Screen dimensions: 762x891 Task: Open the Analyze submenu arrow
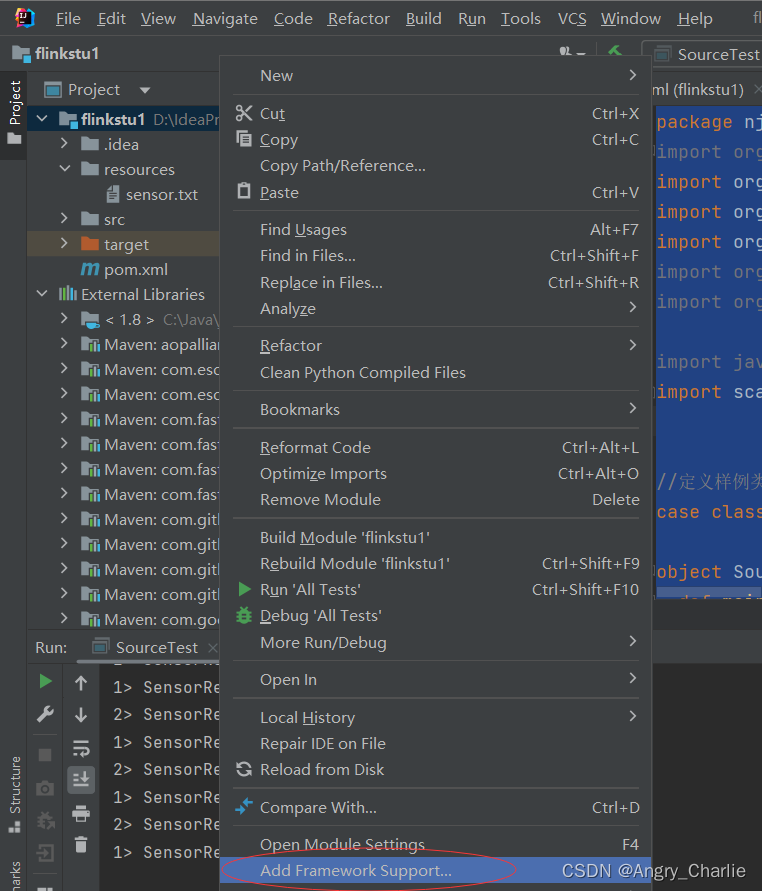pos(632,307)
